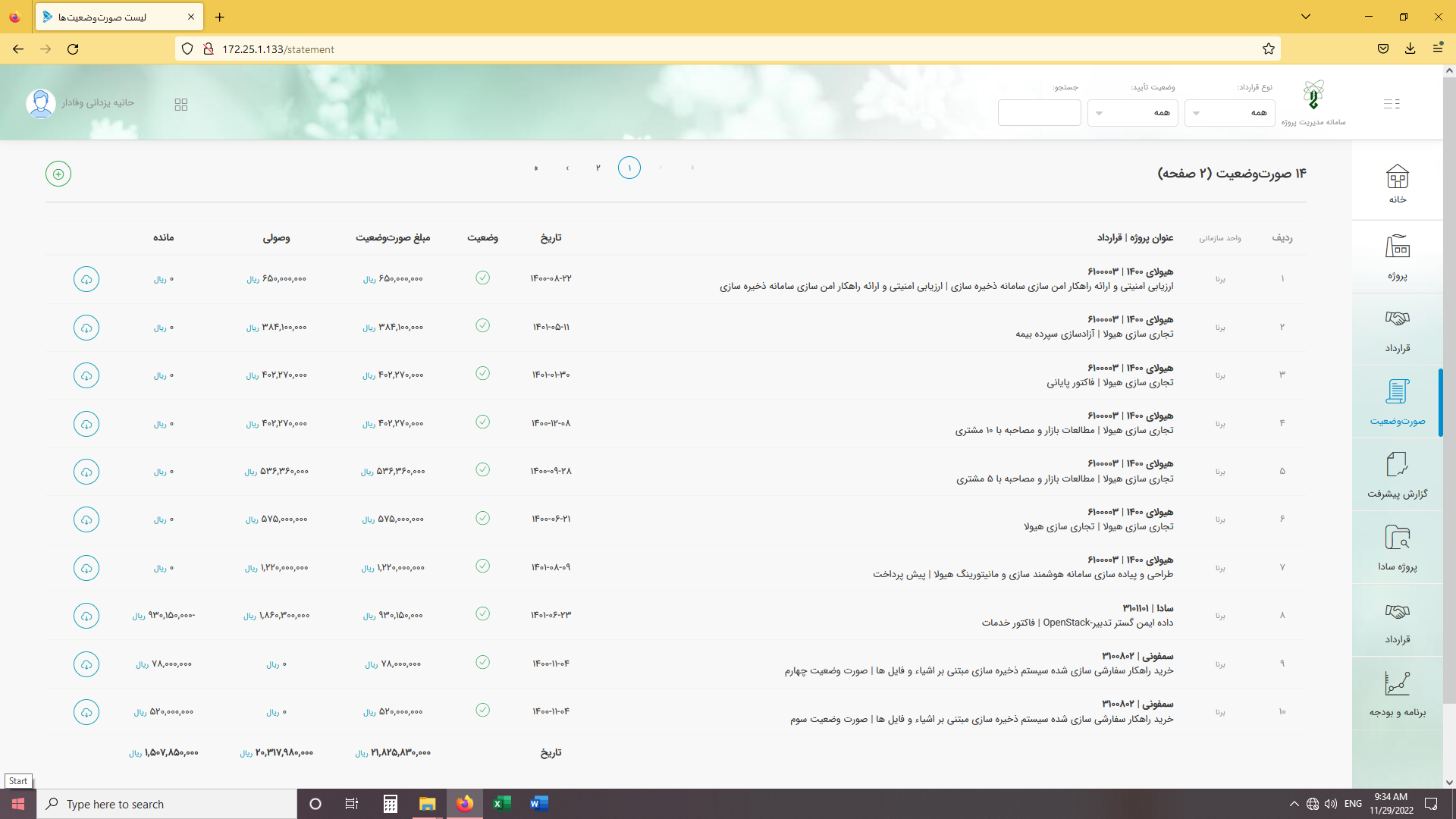Image resolution: width=1456 pixels, height=819 pixels.
Task: Click status checkmark in row 8
Action: [x=482, y=613]
